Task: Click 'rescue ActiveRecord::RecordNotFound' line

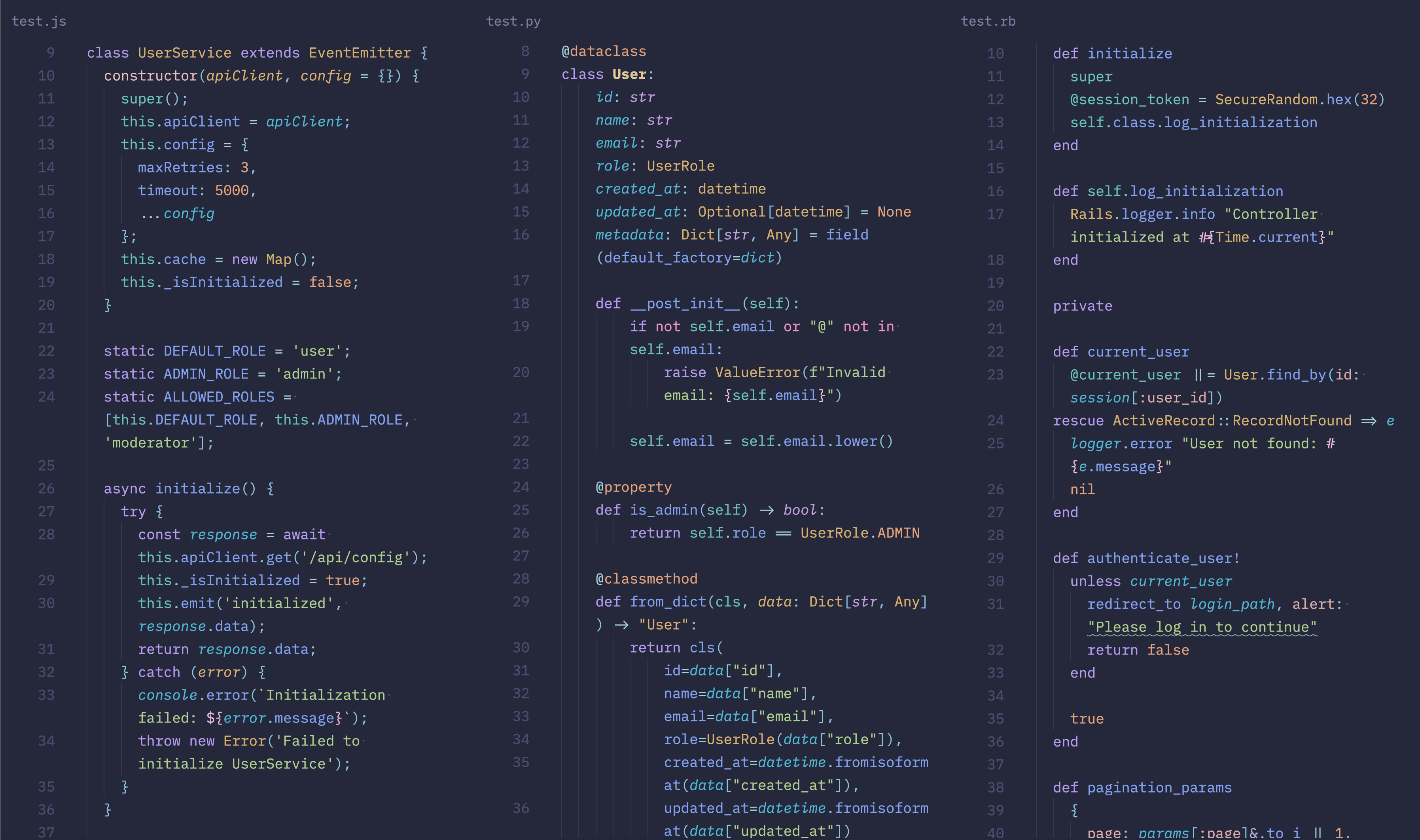Action: click(1223, 420)
